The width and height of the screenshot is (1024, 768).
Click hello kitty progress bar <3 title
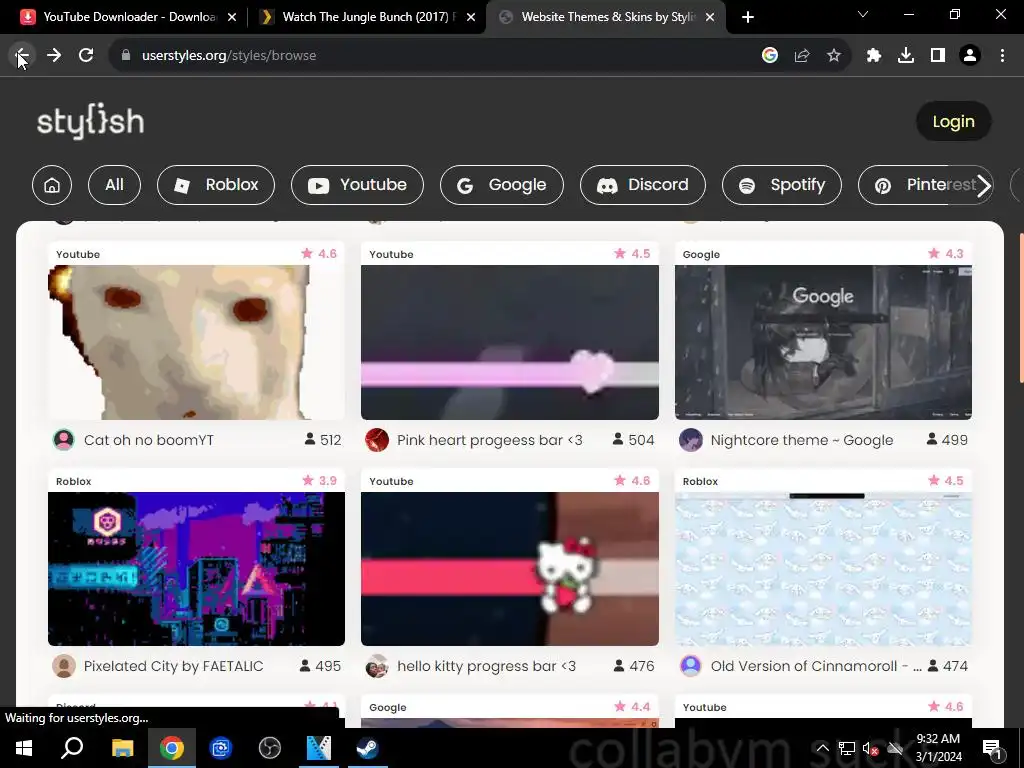tap(487, 666)
